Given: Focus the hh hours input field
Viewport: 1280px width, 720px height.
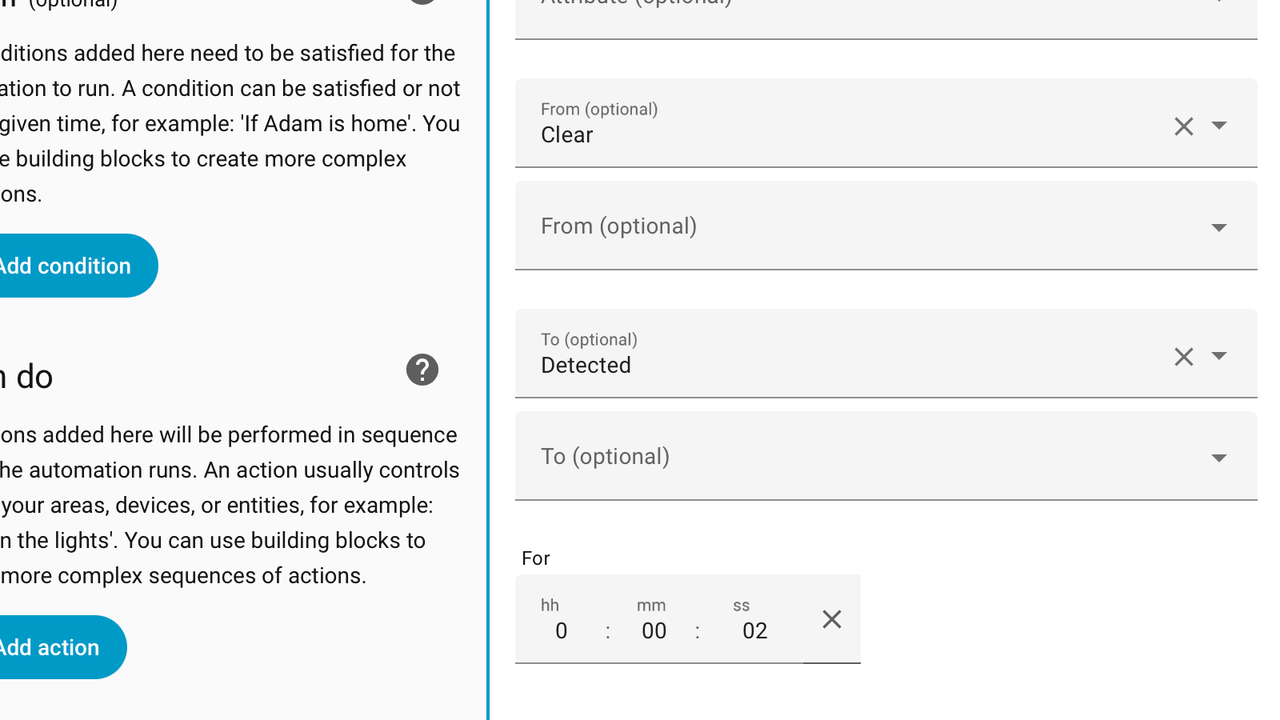Looking at the screenshot, I should coord(561,631).
